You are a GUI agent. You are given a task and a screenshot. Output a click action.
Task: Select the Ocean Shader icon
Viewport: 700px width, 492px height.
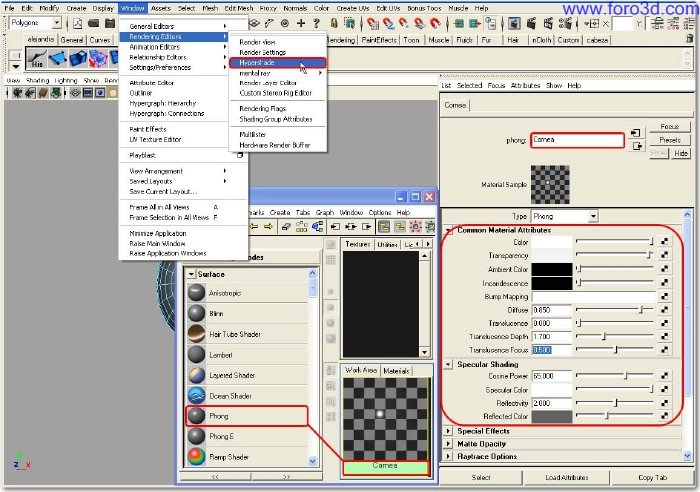(x=196, y=396)
